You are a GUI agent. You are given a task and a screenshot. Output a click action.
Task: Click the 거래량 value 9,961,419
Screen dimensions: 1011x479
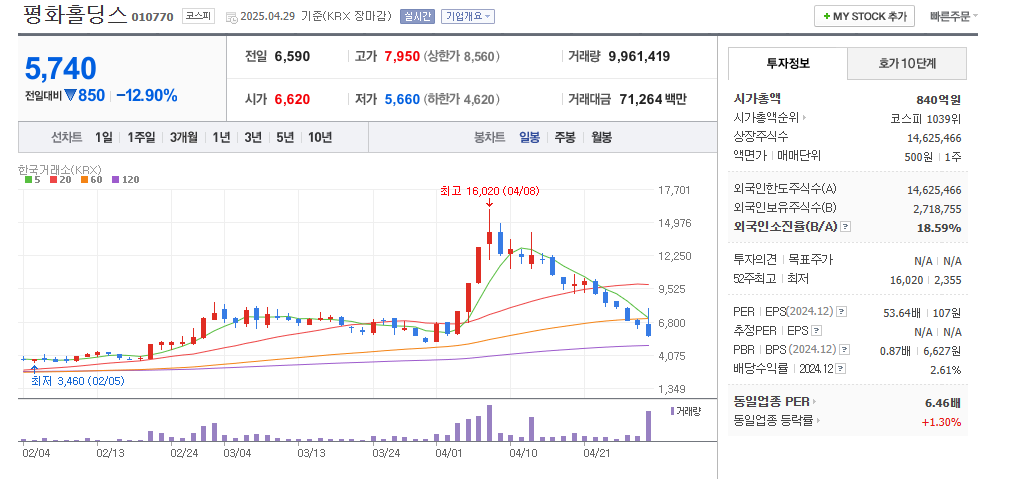[x=639, y=57]
